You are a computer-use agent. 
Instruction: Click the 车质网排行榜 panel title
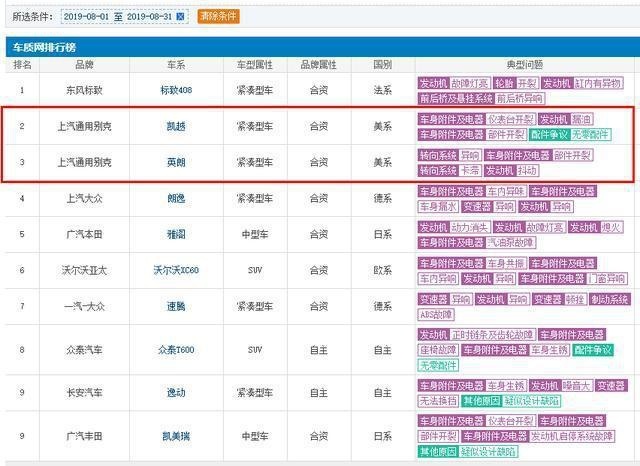click(44, 47)
